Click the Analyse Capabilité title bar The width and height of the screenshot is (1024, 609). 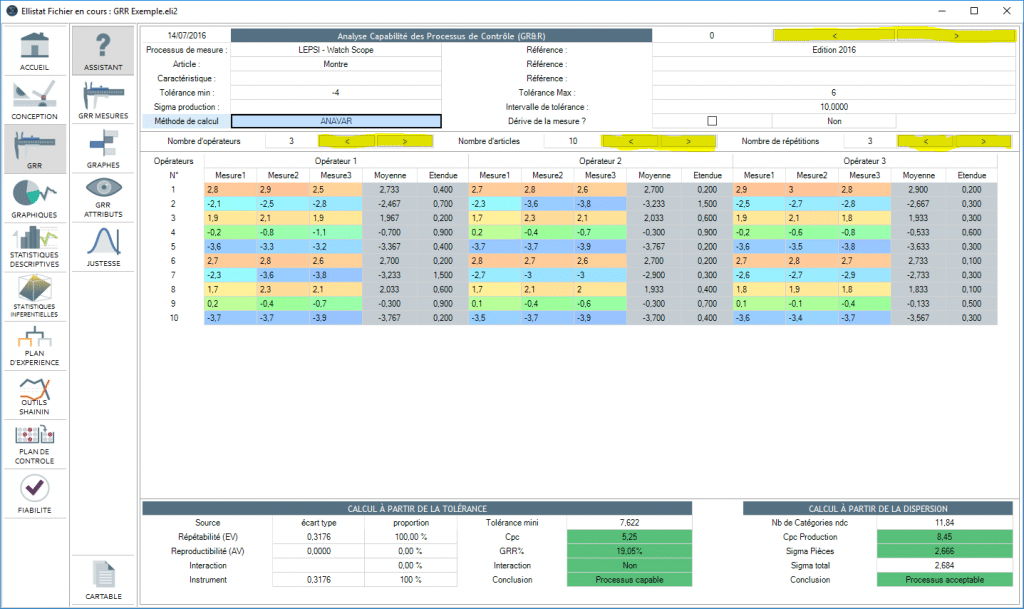(x=441, y=36)
